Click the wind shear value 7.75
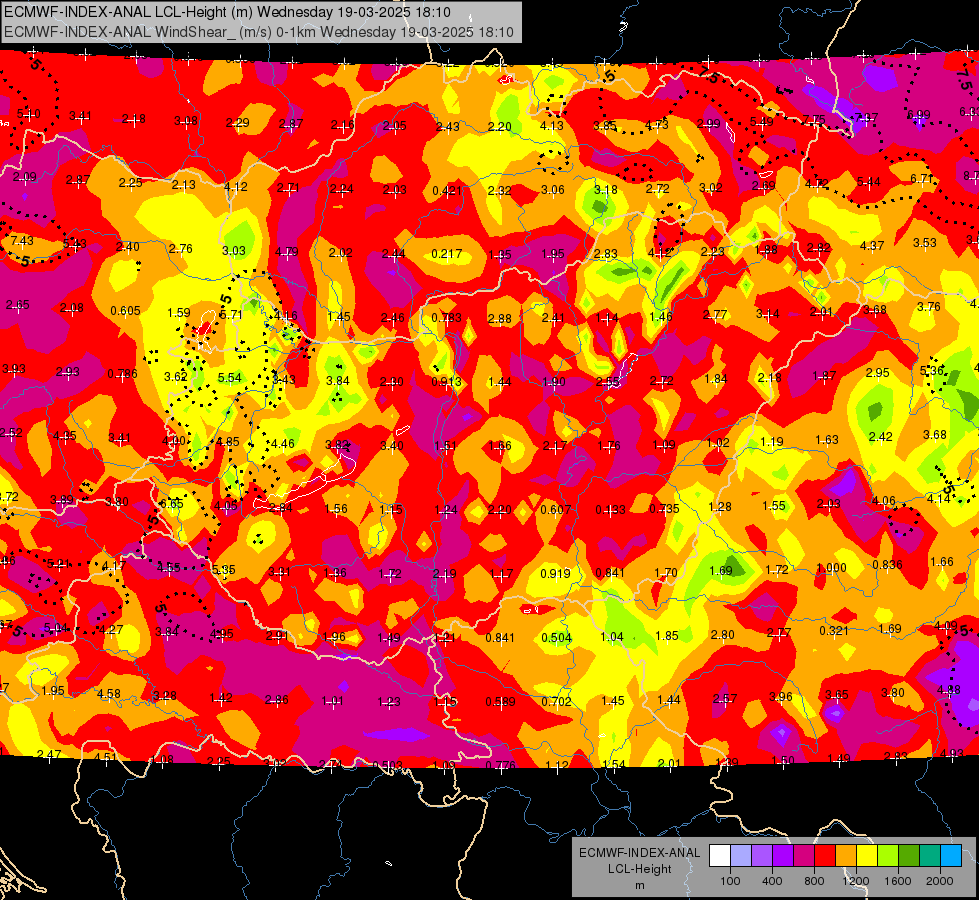979x900 pixels. point(814,119)
